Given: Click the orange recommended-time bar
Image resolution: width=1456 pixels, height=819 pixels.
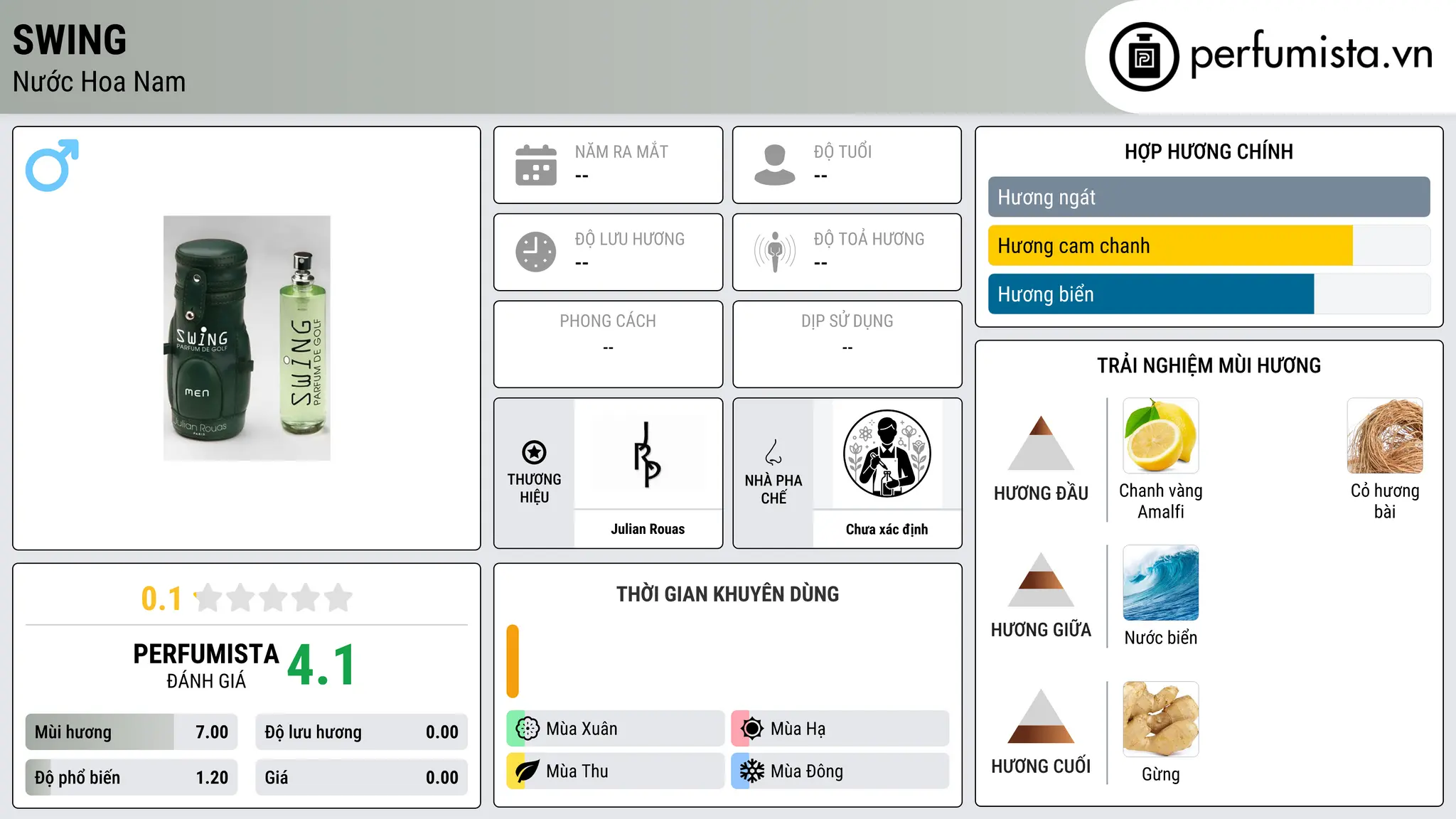Looking at the screenshot, I should point(513,661).
